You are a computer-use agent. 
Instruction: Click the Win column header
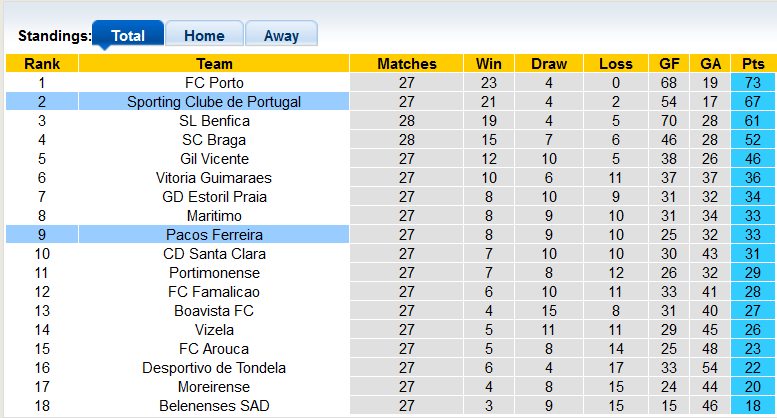point(489,64)
